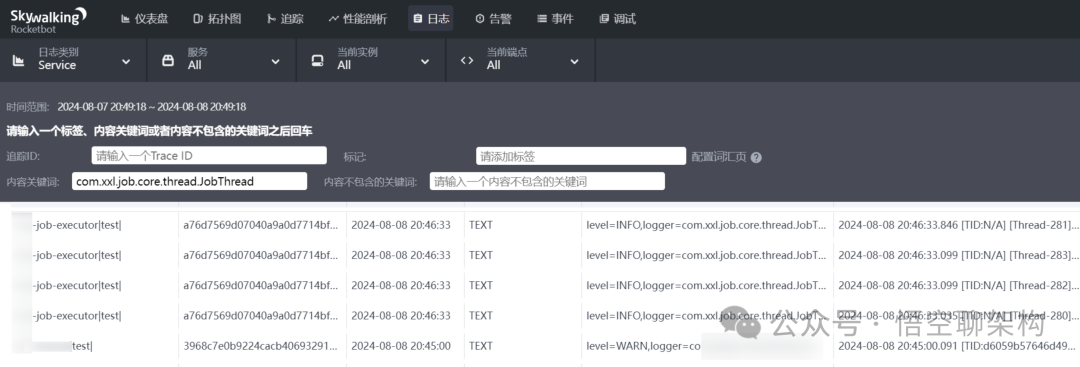Image resolution: width=1080 pixels, height=367 pixels.
Task: Focus the 请添加标签 tag input field
Action: coord(581,156)
